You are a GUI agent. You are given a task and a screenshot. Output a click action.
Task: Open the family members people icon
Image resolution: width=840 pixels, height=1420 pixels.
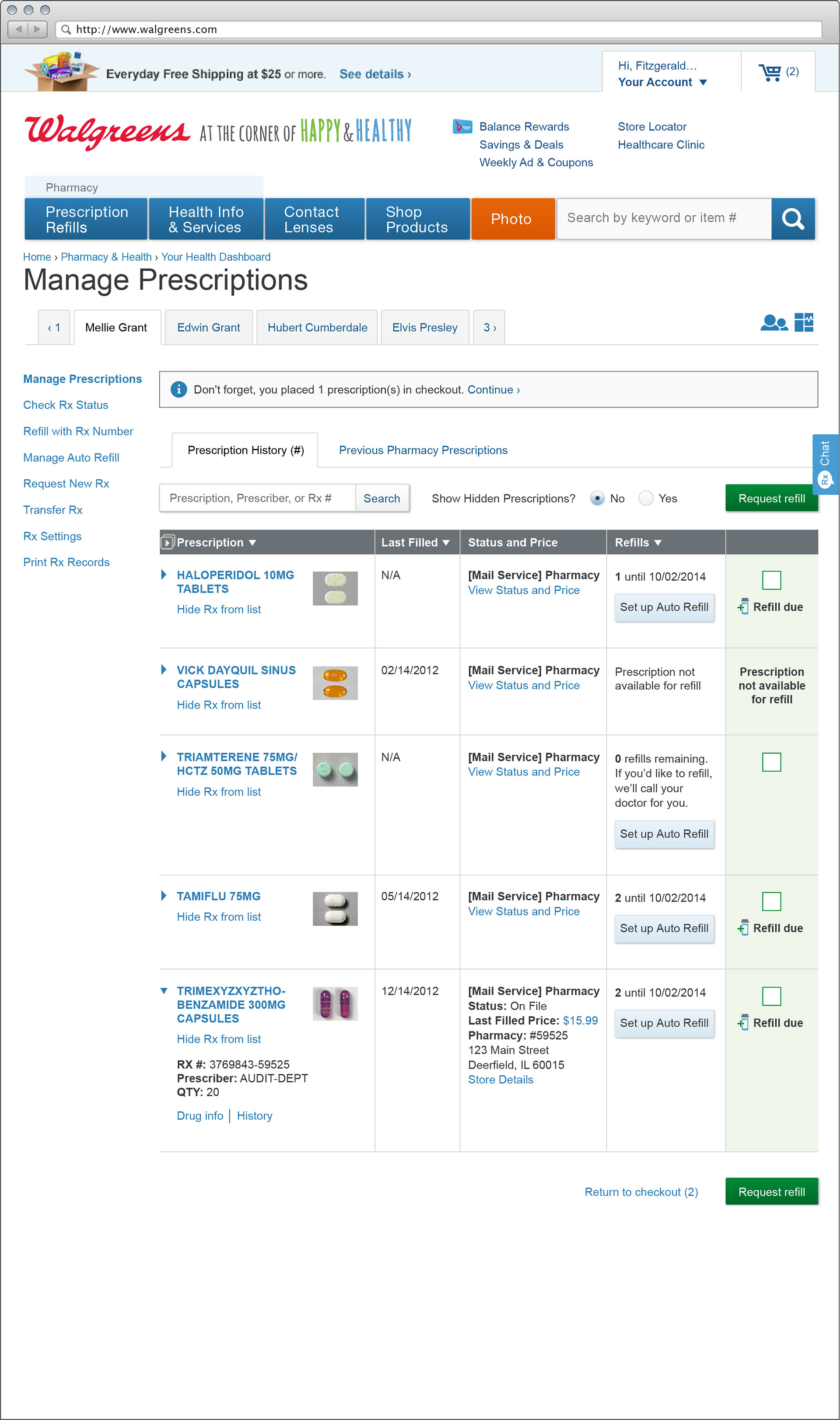coord(774,323)
